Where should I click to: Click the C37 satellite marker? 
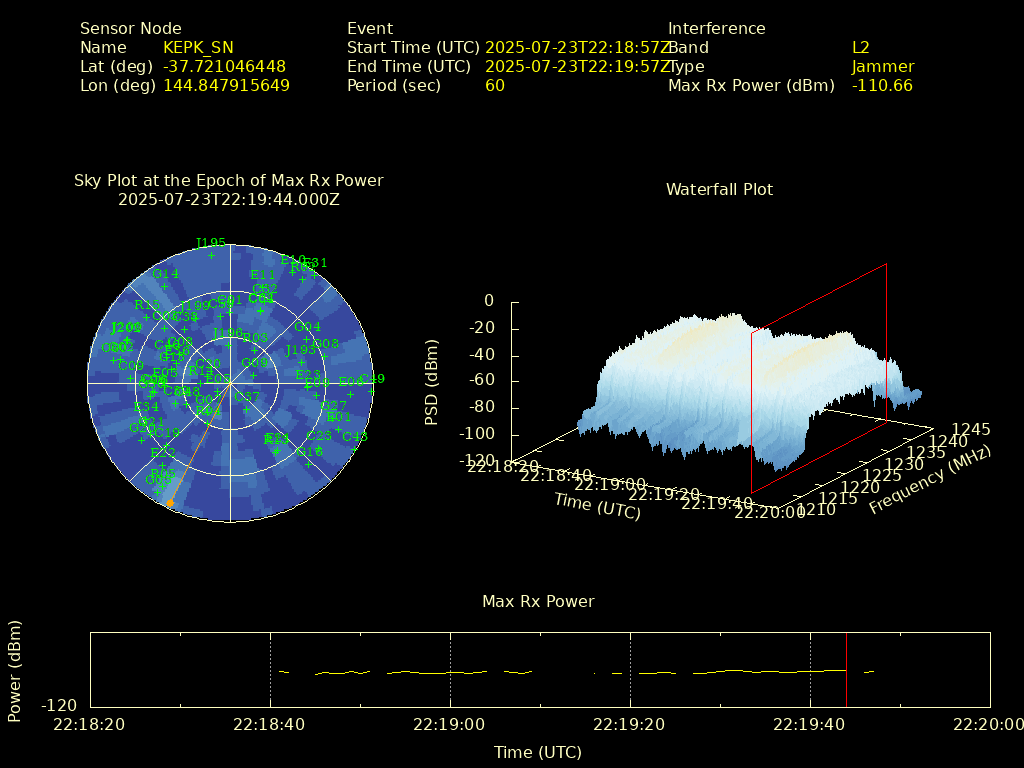pyautogui.click(x=246, y=409)
